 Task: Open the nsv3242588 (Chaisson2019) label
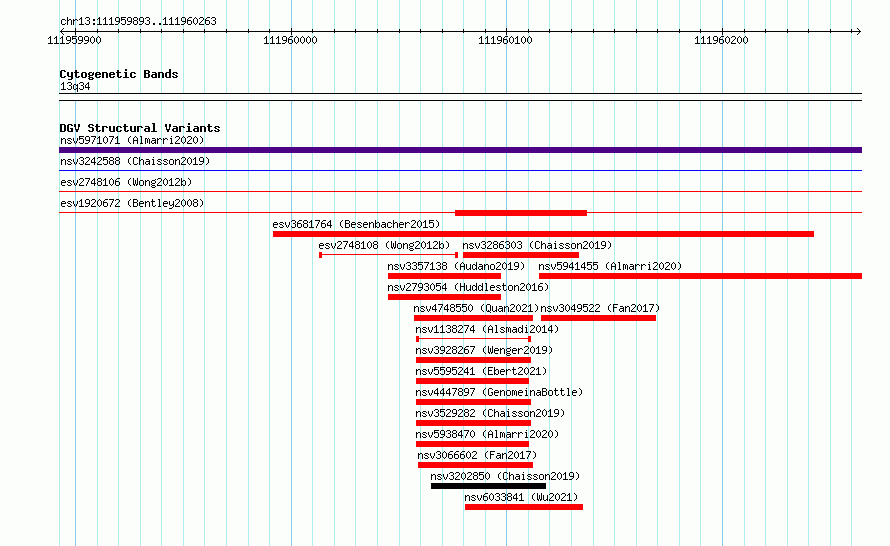(x=135, y=161)
